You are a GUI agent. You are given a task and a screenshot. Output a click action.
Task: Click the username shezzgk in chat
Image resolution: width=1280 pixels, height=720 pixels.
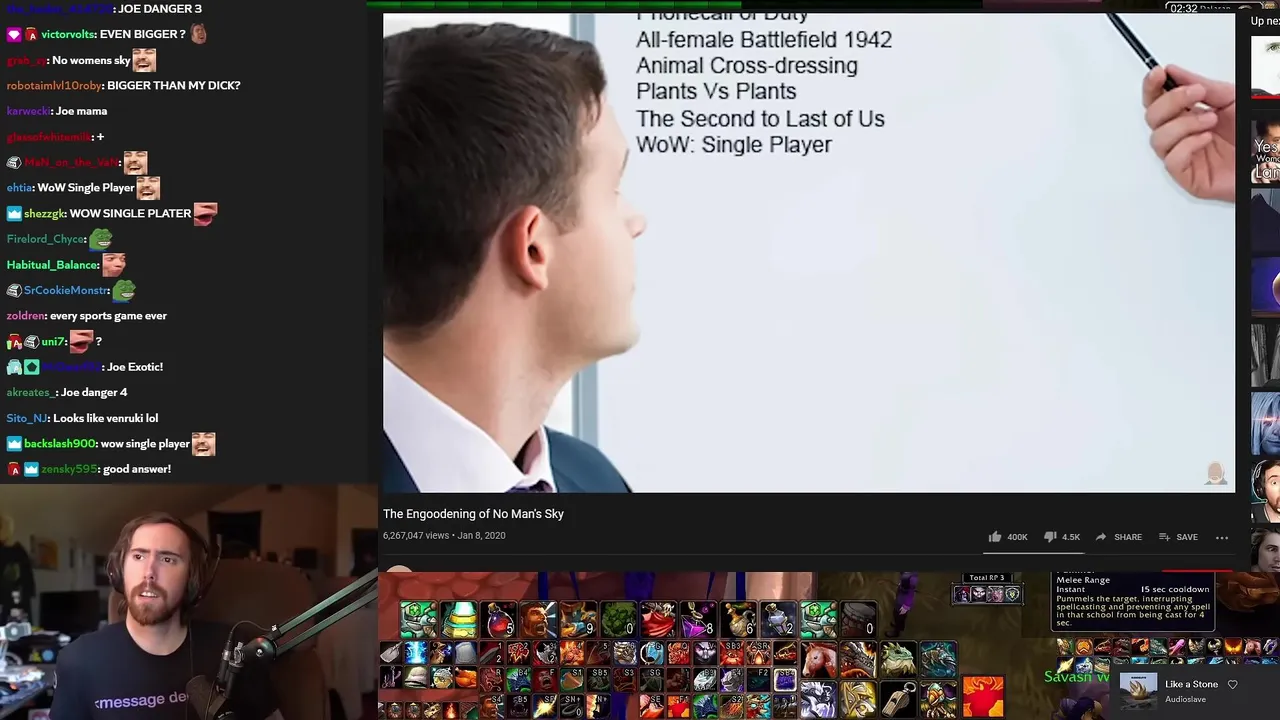pos(44,213)
